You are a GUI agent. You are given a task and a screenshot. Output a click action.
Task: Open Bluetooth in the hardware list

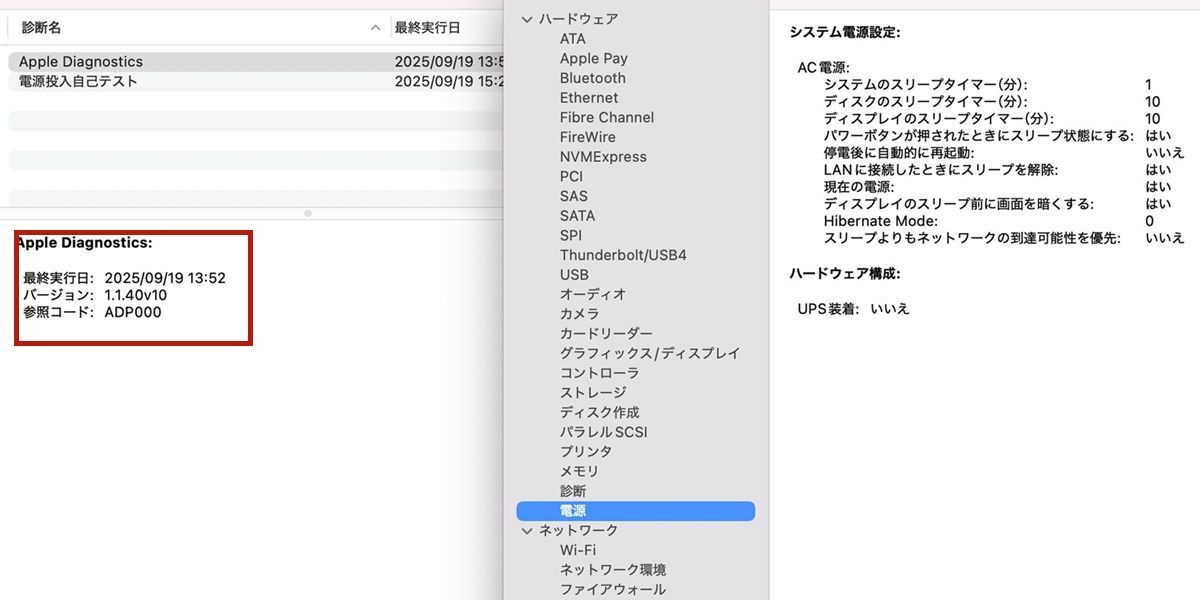click(592, 78)
